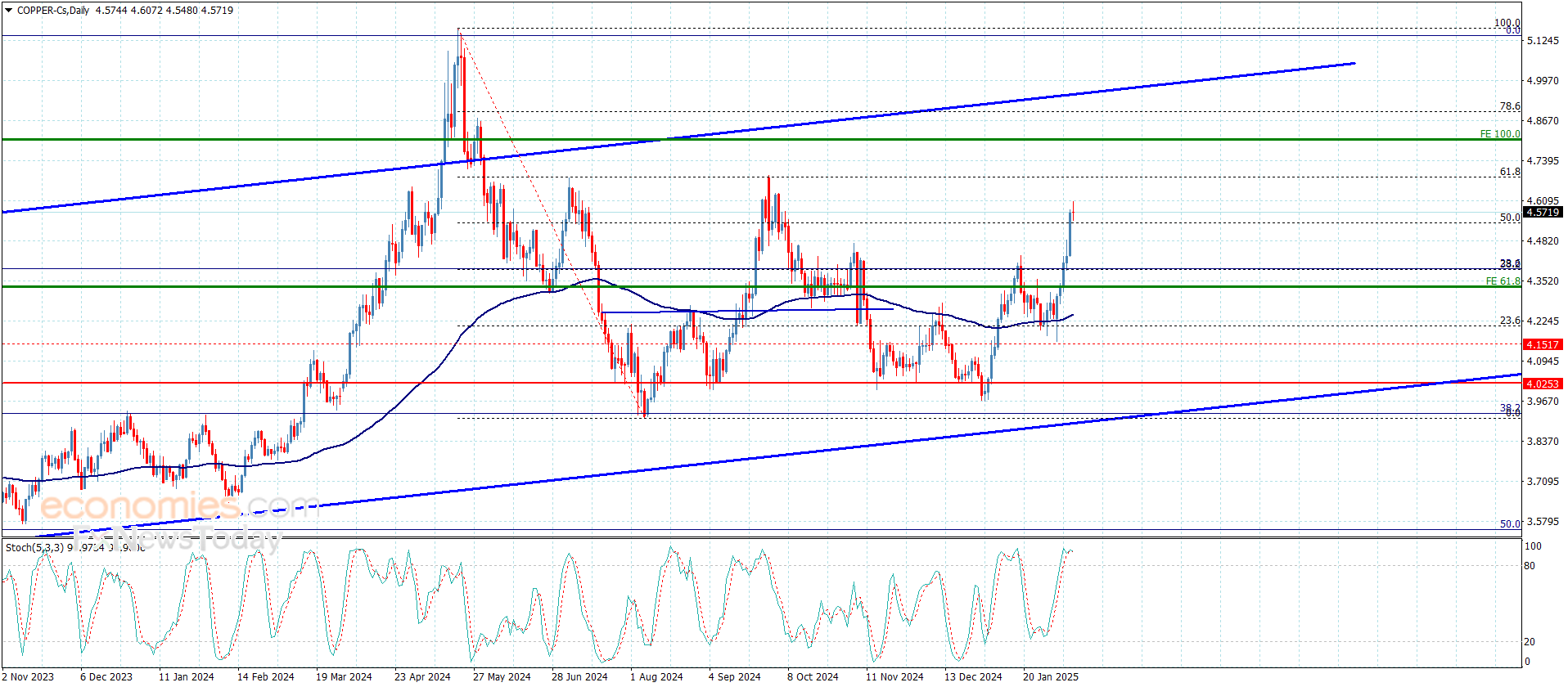Click the 23.6 Fibonacci retracement label

(x=1510, y=321)
